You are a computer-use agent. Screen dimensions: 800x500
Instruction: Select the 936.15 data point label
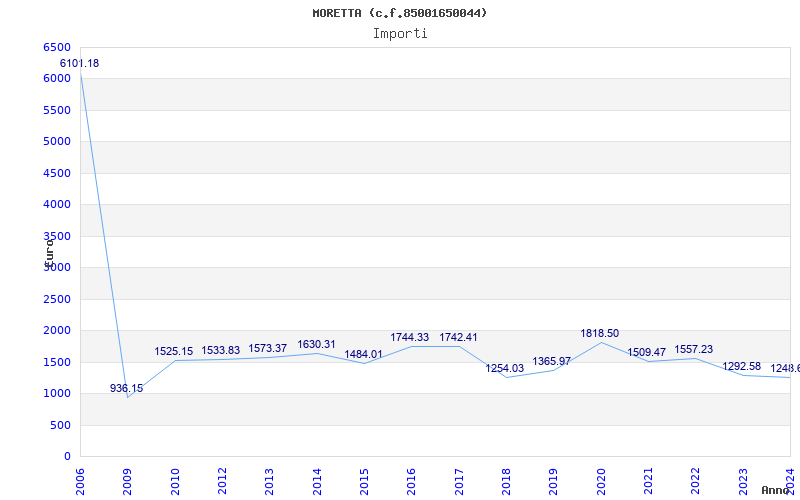point(126,388)
